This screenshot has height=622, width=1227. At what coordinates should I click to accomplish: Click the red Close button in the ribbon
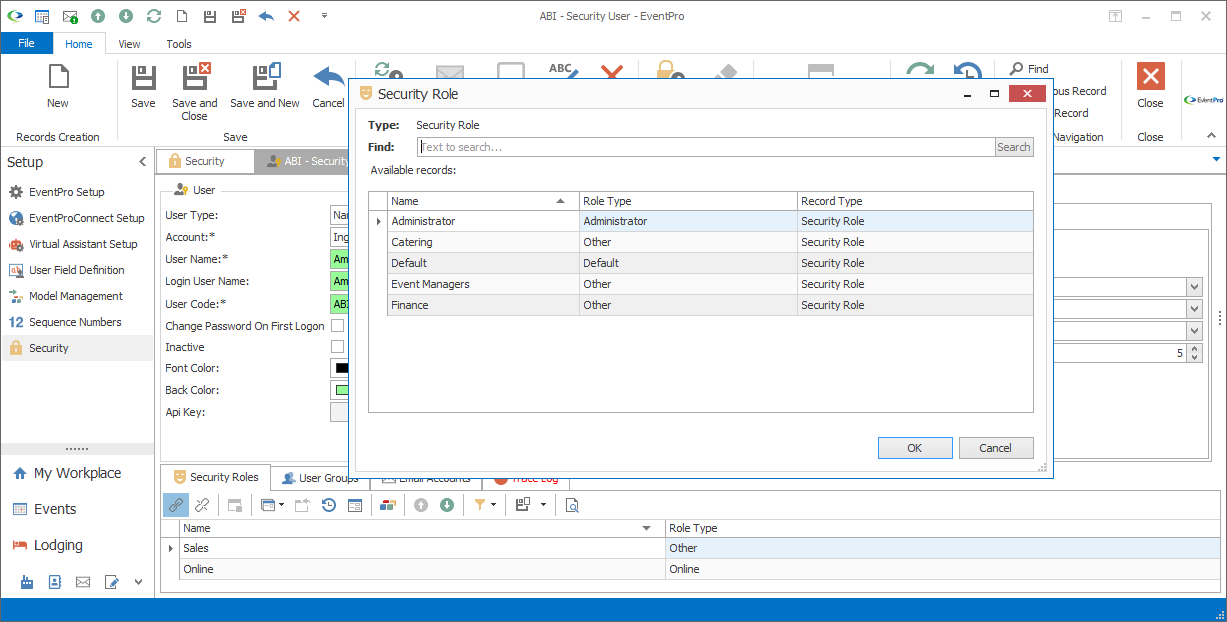pos(1150,86)
